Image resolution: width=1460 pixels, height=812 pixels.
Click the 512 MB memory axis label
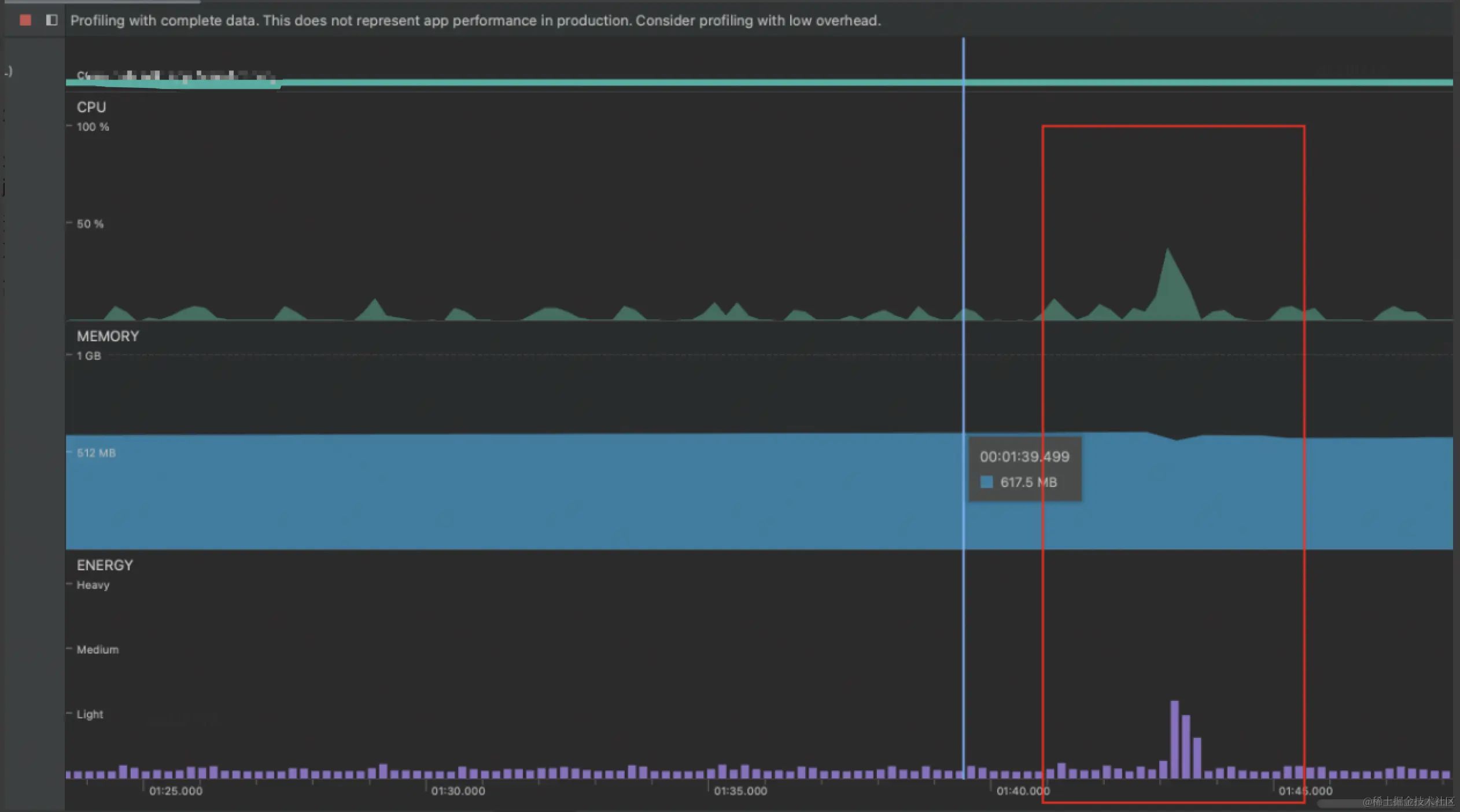click(x=96, y=453)
